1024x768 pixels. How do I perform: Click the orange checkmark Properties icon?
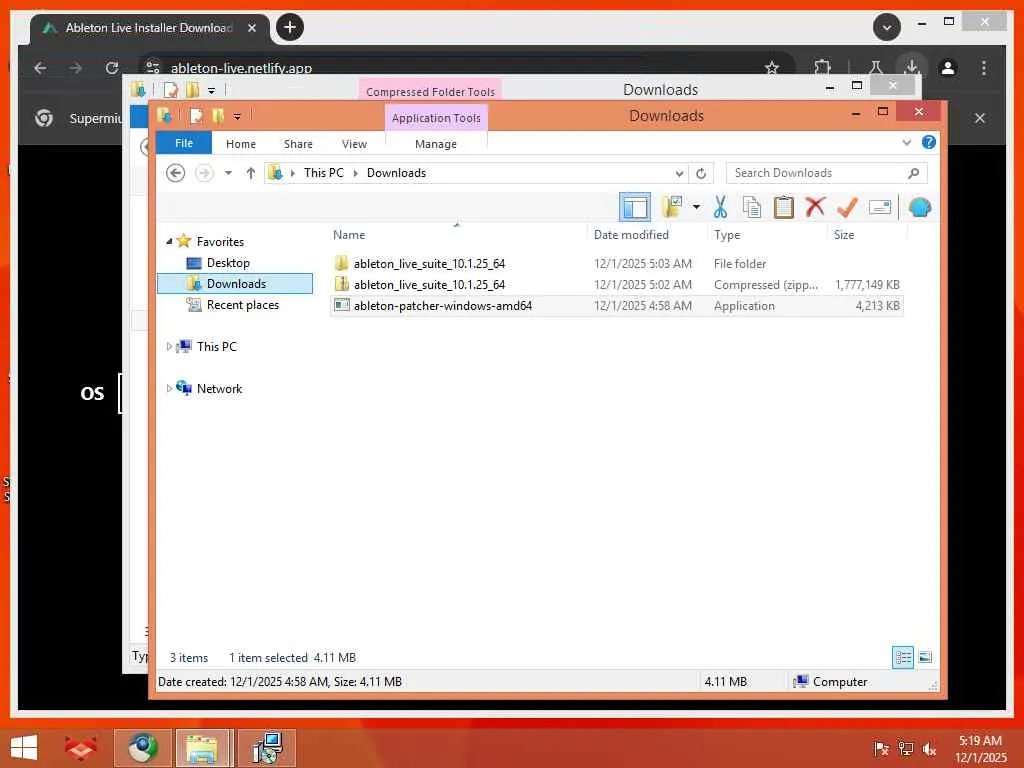pyautogui.click(x=847, y=207)
